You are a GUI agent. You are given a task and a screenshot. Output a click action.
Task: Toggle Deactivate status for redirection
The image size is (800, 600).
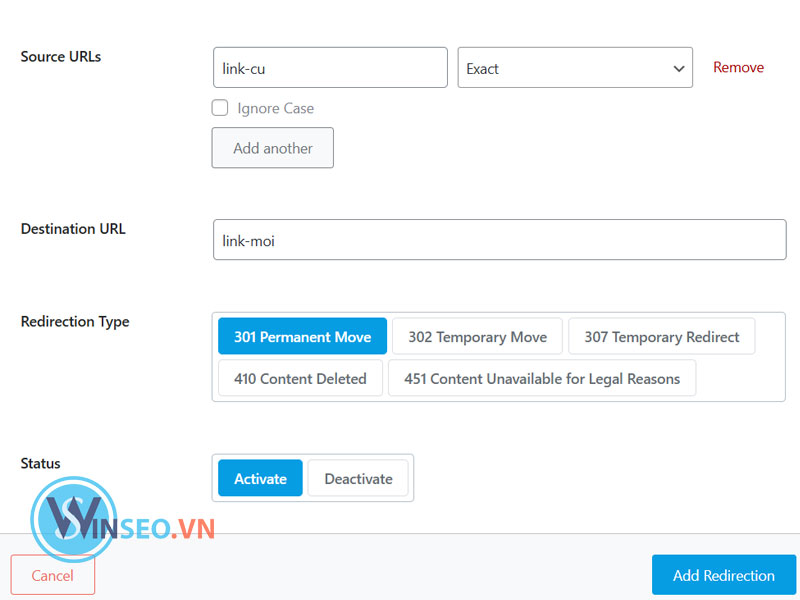click(x=358, y=478)
